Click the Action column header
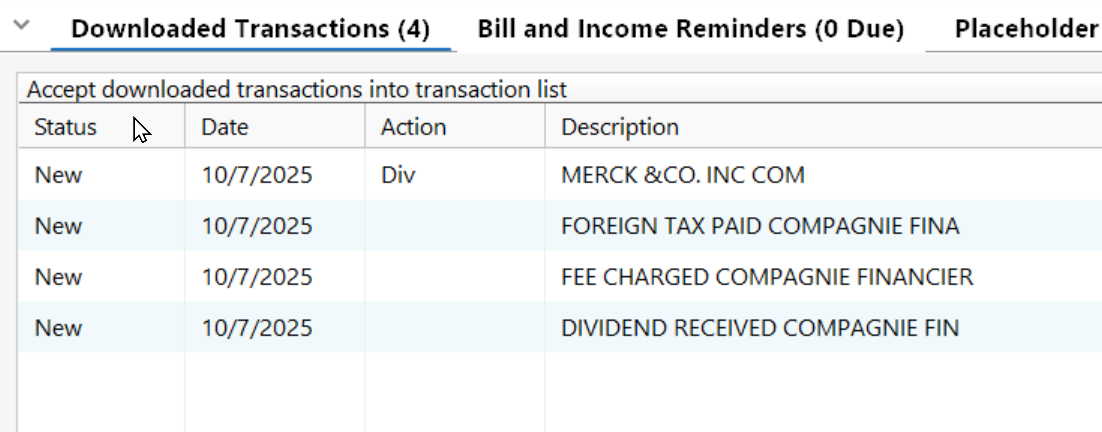The width and height of the screenshot is (1102, 432). (x=413, y=127)
